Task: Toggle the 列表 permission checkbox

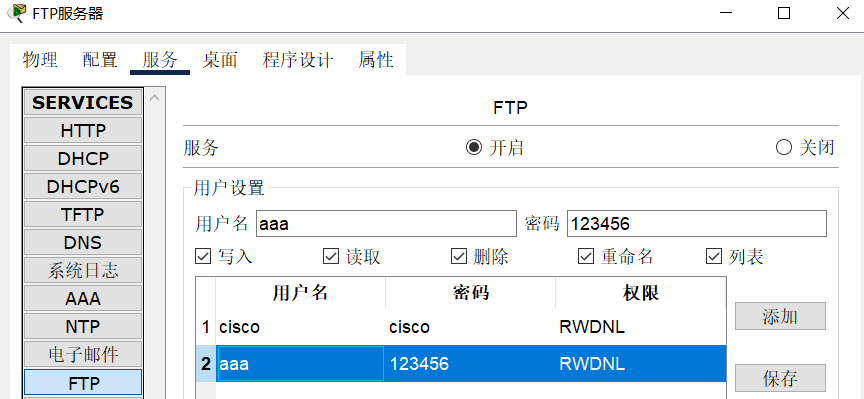Action: click(x=714, y=256)
